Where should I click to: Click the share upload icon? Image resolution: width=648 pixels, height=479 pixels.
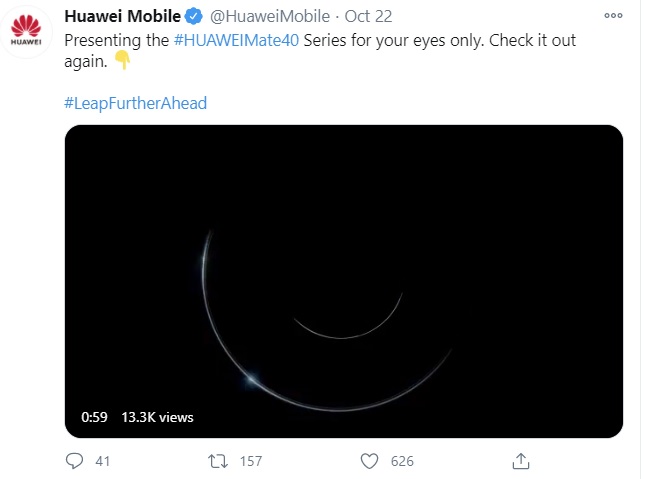pos(520,461)
